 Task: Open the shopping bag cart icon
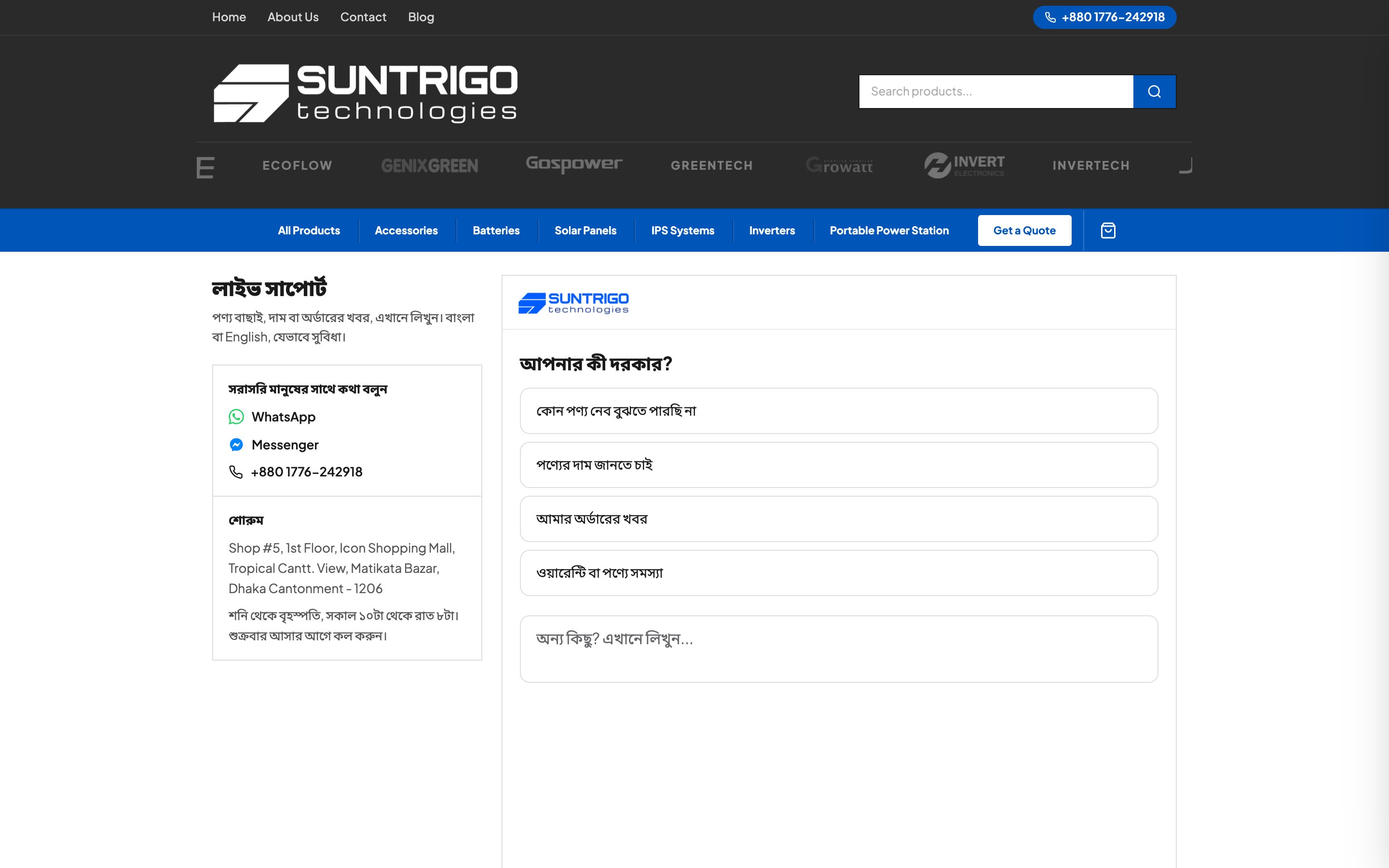click(1108, 230)
